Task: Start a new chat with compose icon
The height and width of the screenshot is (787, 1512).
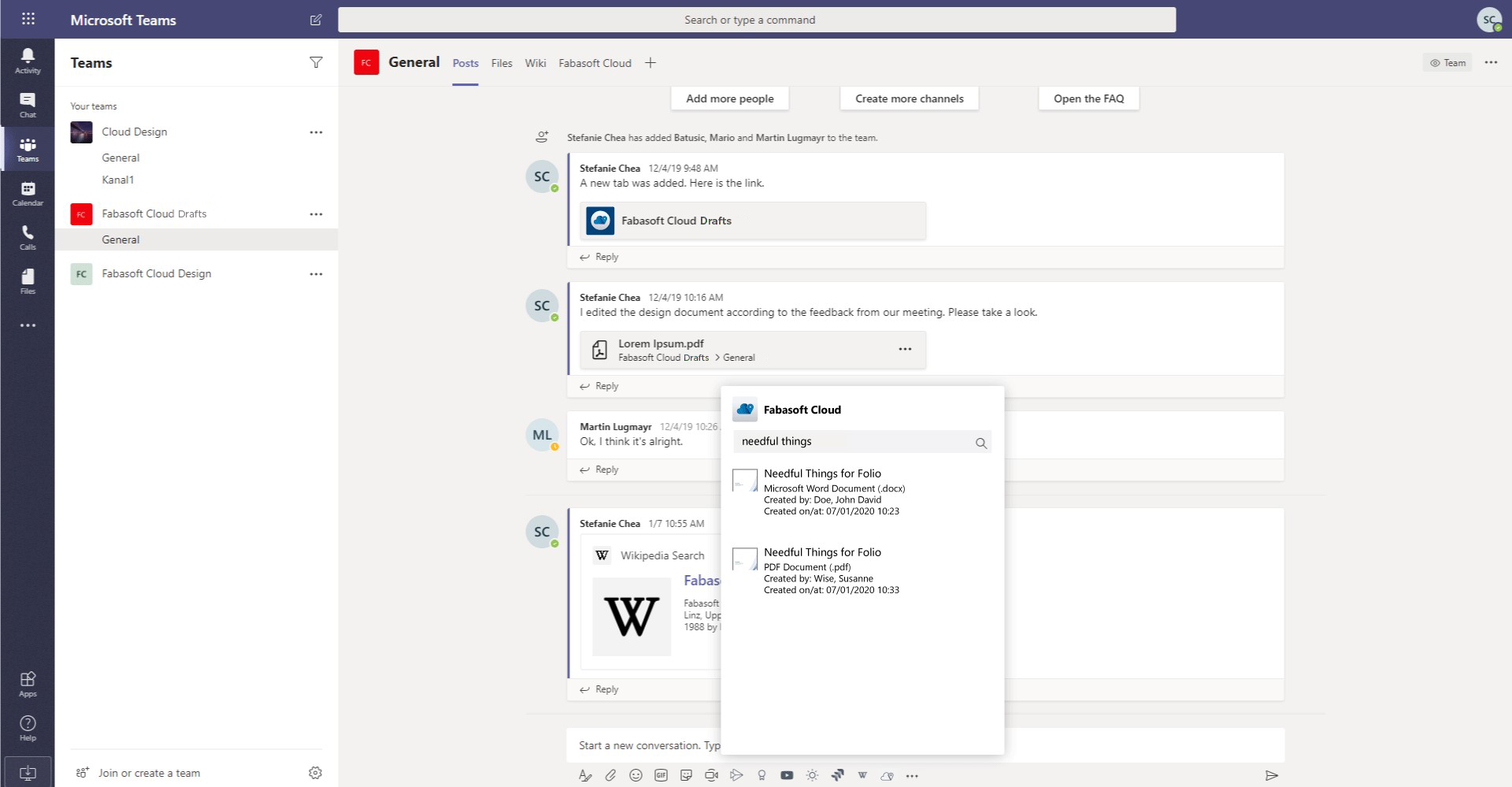Action: tap(316, 20)
